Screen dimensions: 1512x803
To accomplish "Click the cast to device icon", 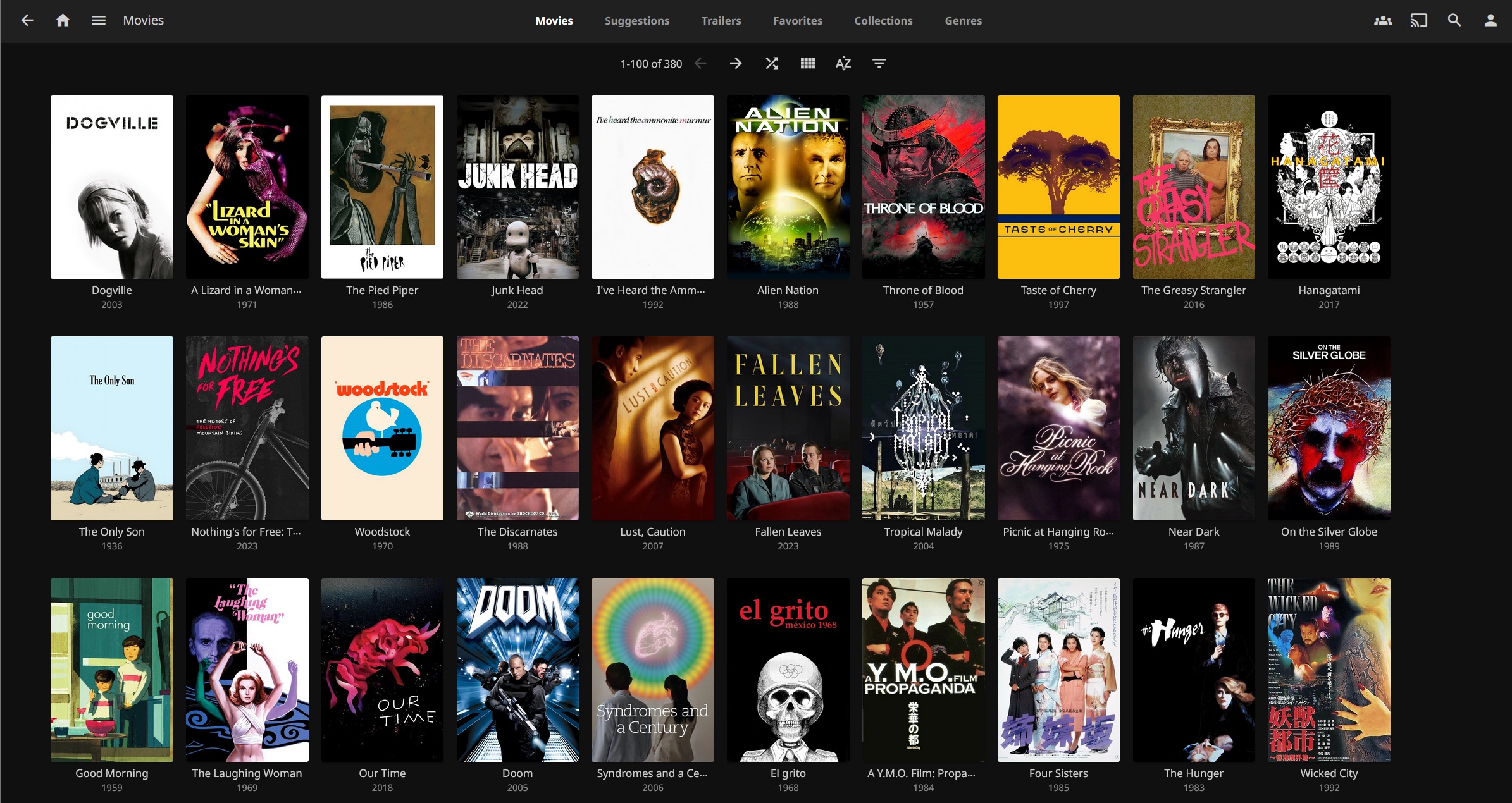I will (x=1419, y=20).
